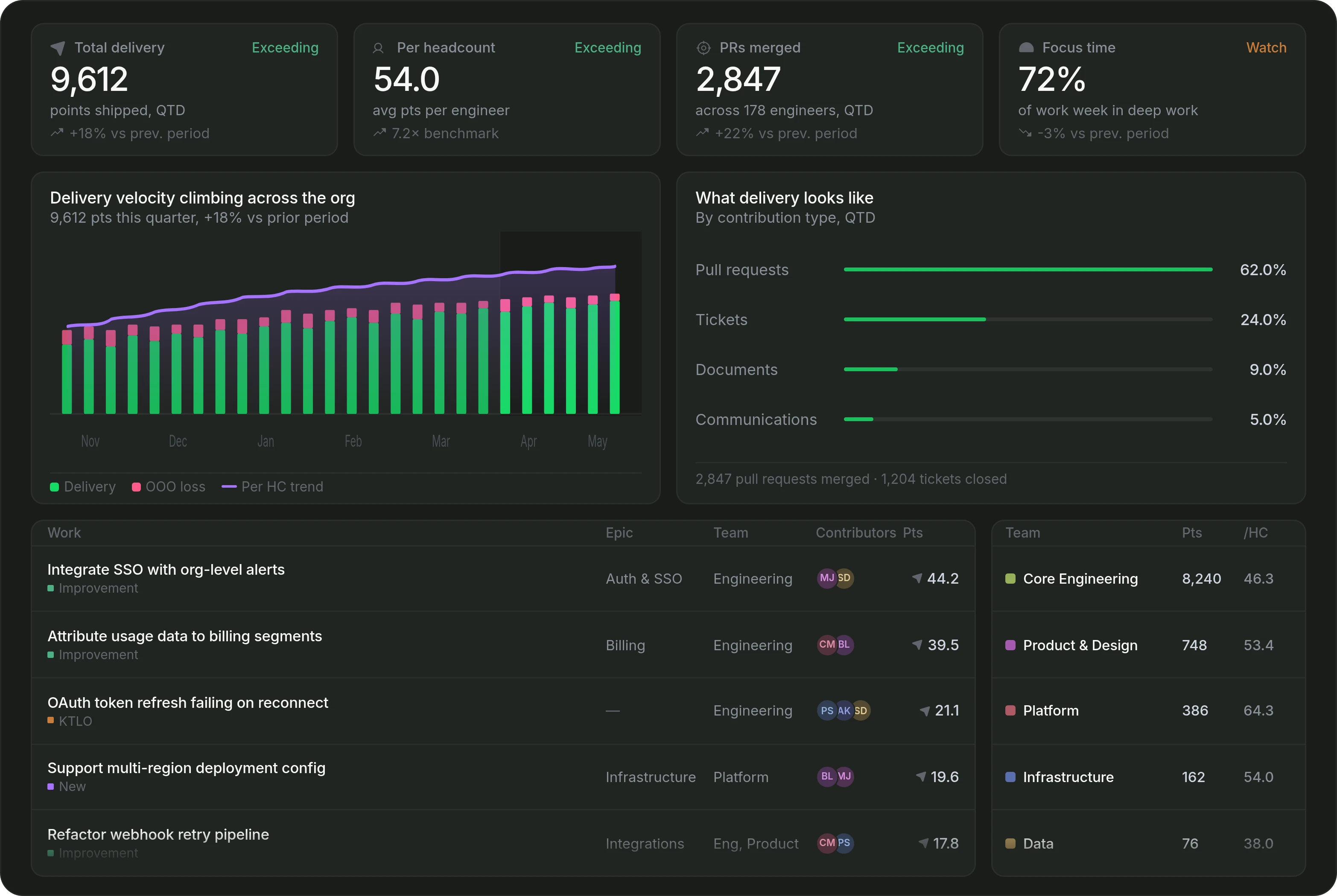Click the Contributors column header
The width and height of the screenshot is (1337, 896).
856,532
